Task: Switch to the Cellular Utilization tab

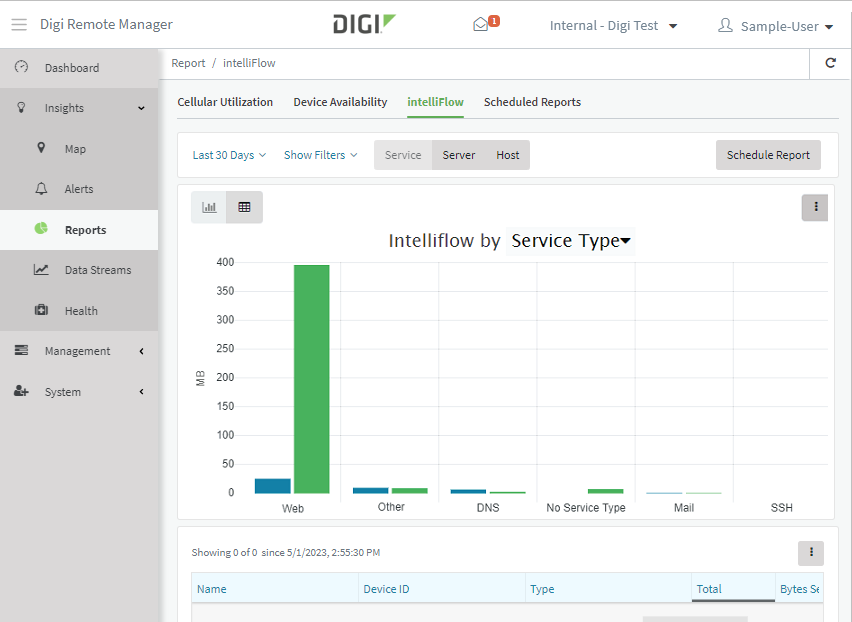Action: click(x=225, y=102)
